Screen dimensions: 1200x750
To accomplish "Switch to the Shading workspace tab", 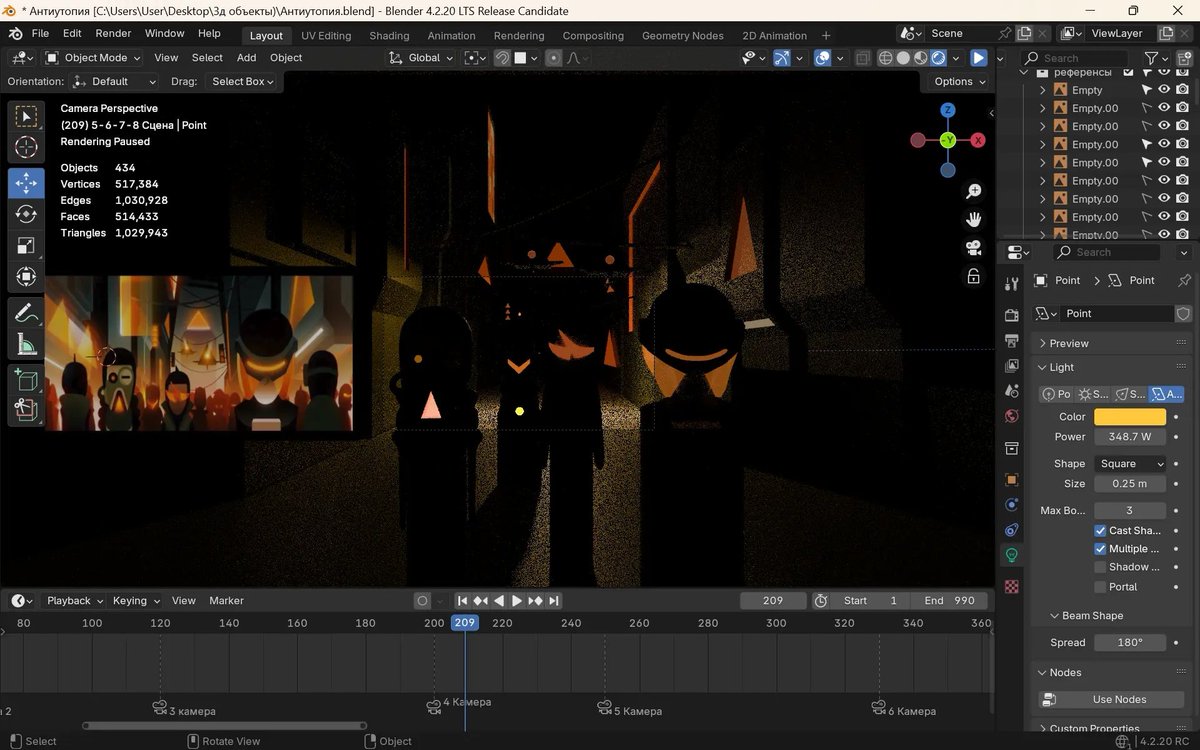I will 389,36.
